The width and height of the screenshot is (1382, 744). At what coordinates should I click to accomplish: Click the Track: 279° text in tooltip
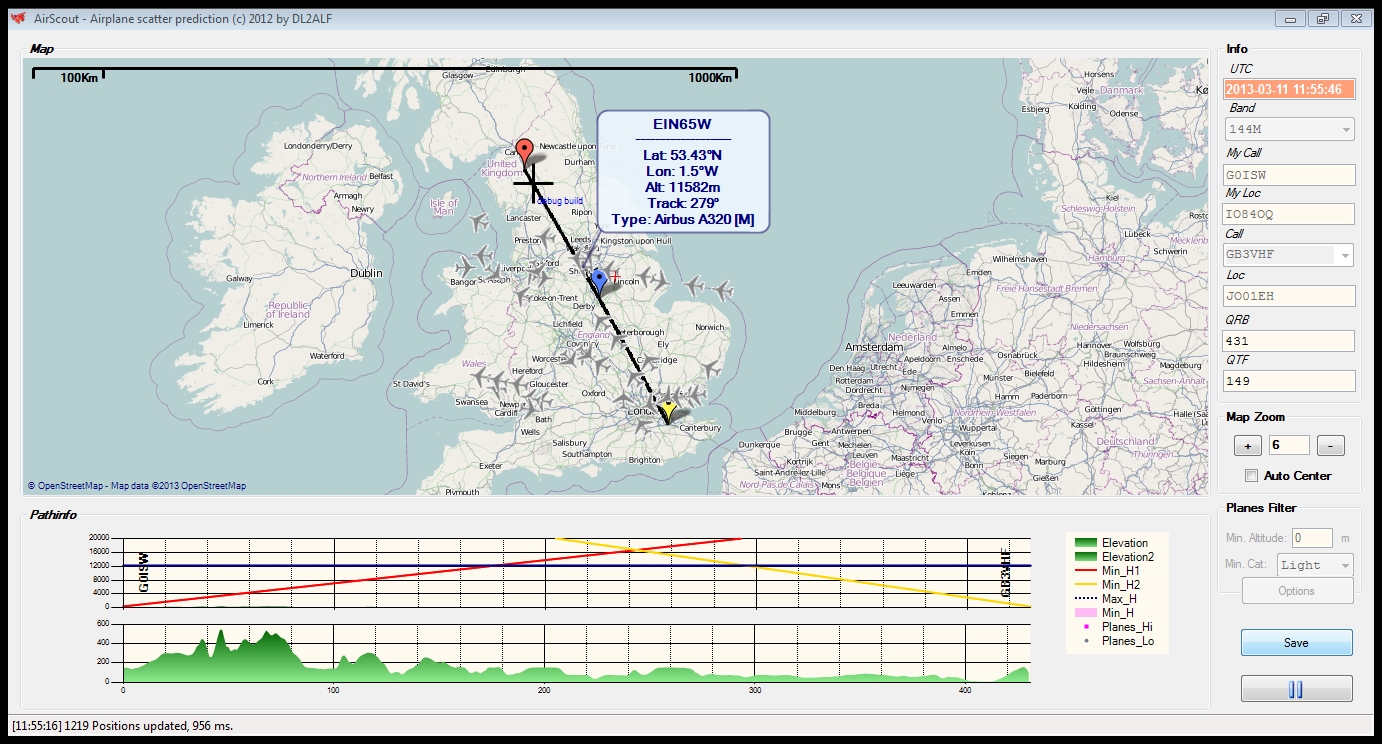click(x=683, y=203)
